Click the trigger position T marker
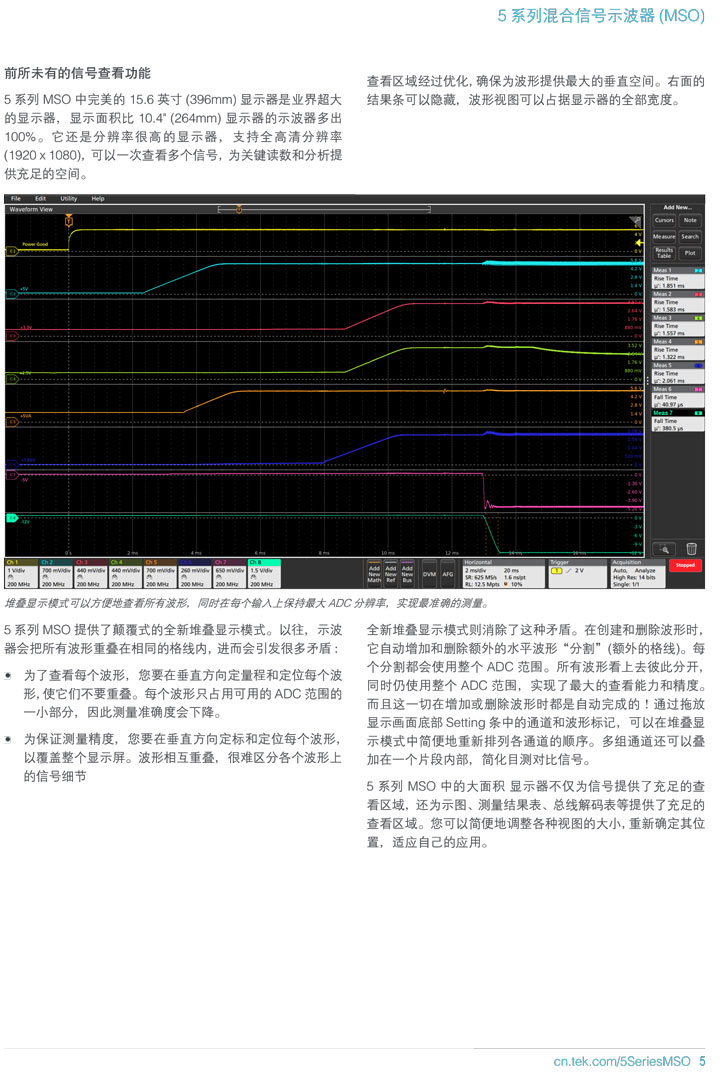This screenshot has height=1072, width=720. point(68,220)
